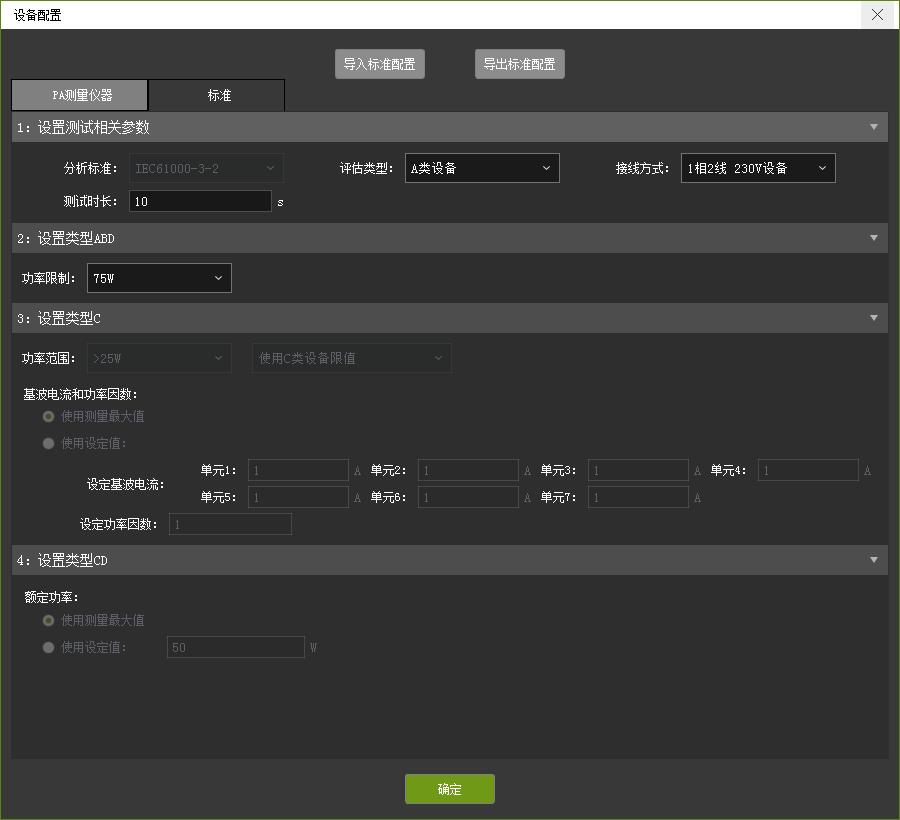900x820 pixels.
Task: Close the 设备配置 dialog window
Action: 877,15
